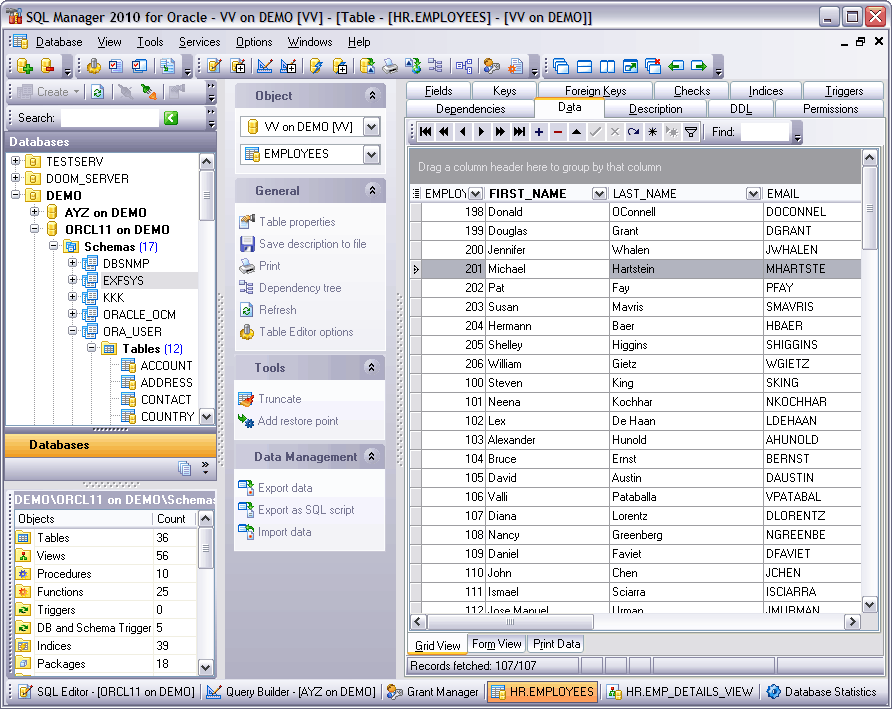892x709 pixels.
Task: Collapse the DEMO host node
Action: [15, 195]
